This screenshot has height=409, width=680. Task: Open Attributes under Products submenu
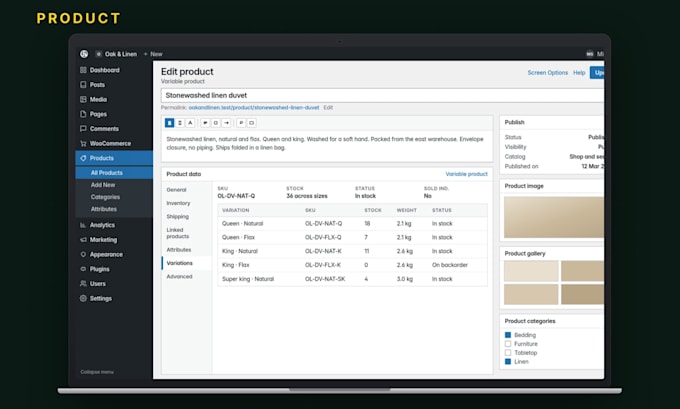click(x=104, y=209)
